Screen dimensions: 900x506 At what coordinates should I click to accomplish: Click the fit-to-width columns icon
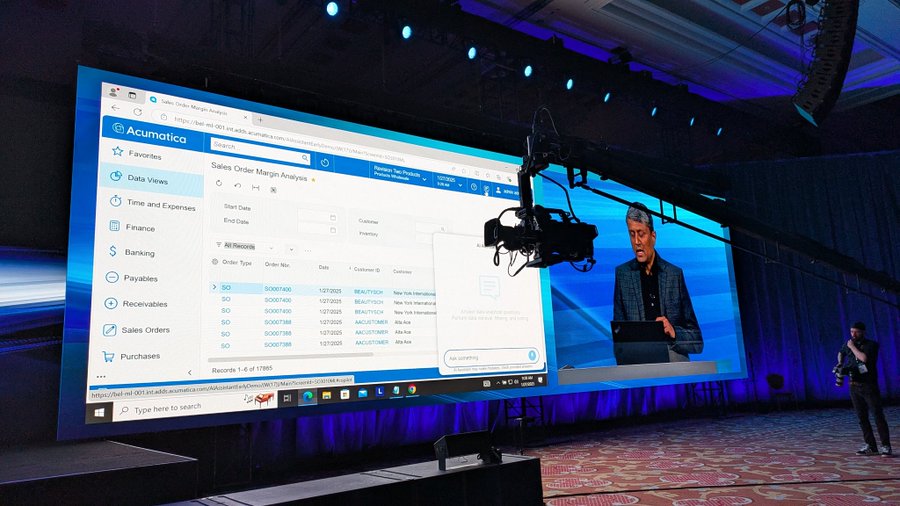[256, 187]
